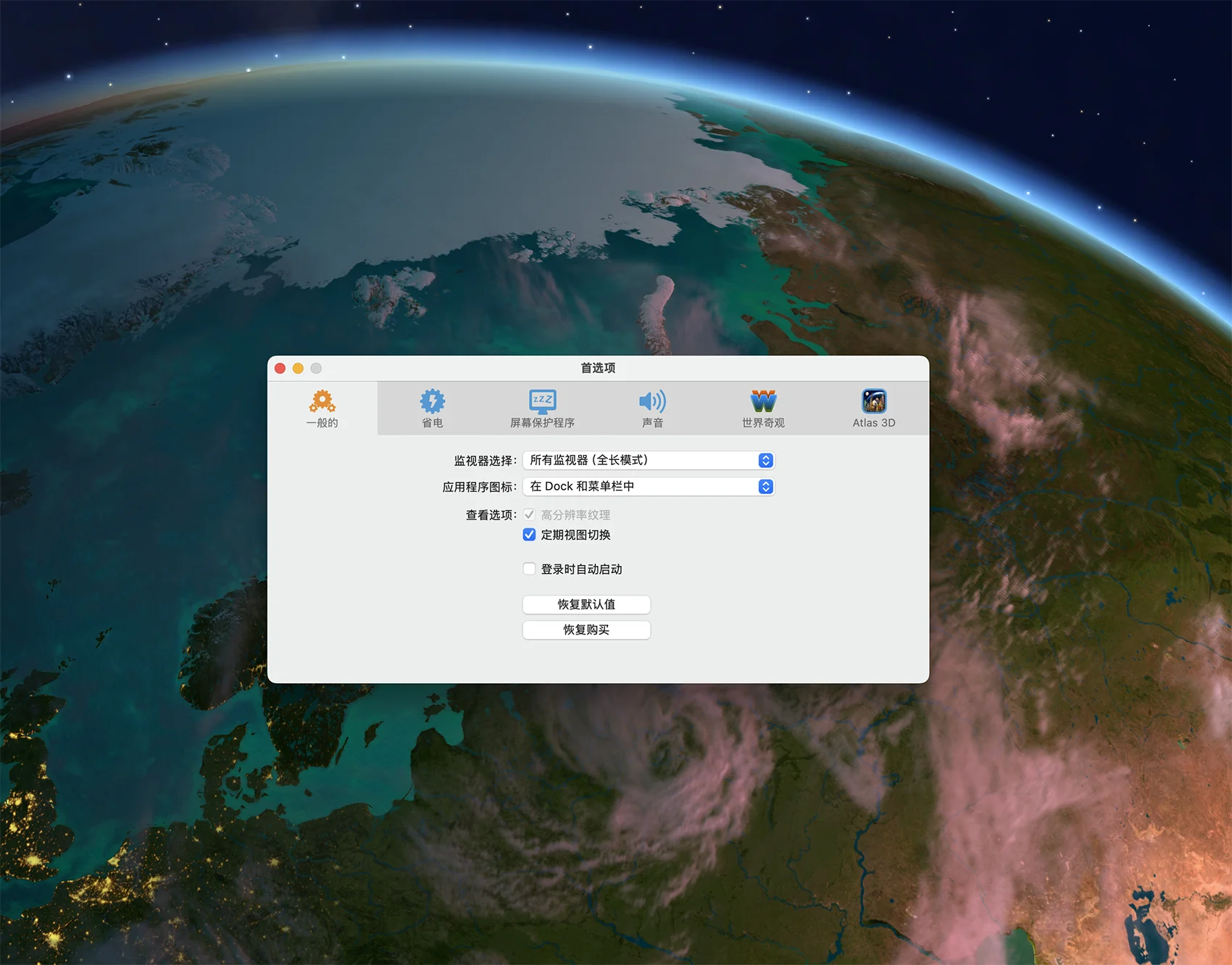Viewport: 1232px width, 965px height.
Task: Click the 恢复购买 restore purchases button
Action: pos(586,630)
